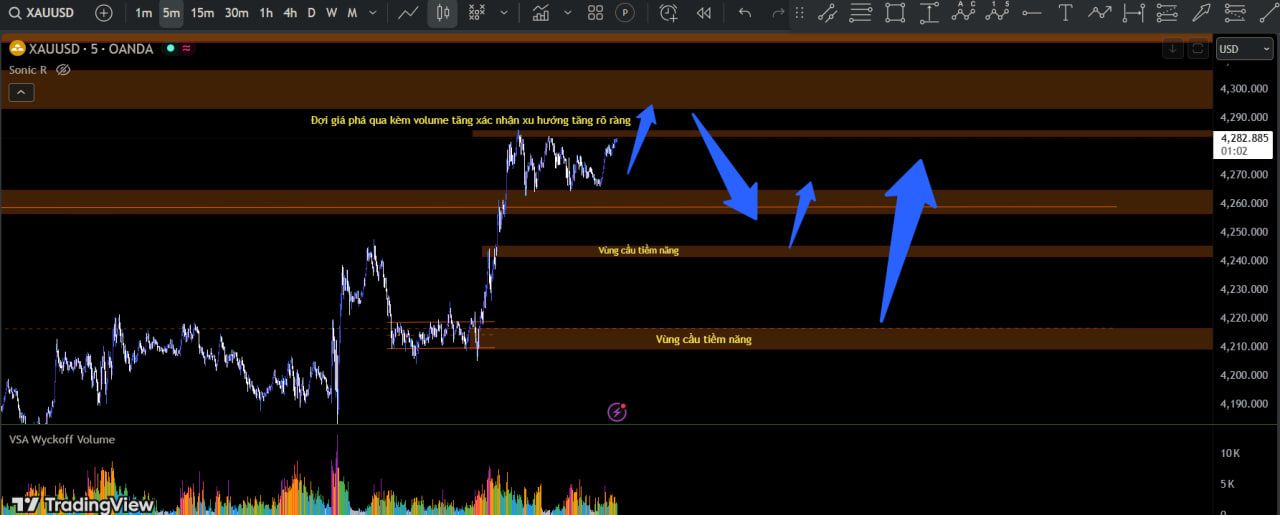Expand the timeframe dropdown chevron
This screenshot has height=515, width=1280.
(373, 13)
